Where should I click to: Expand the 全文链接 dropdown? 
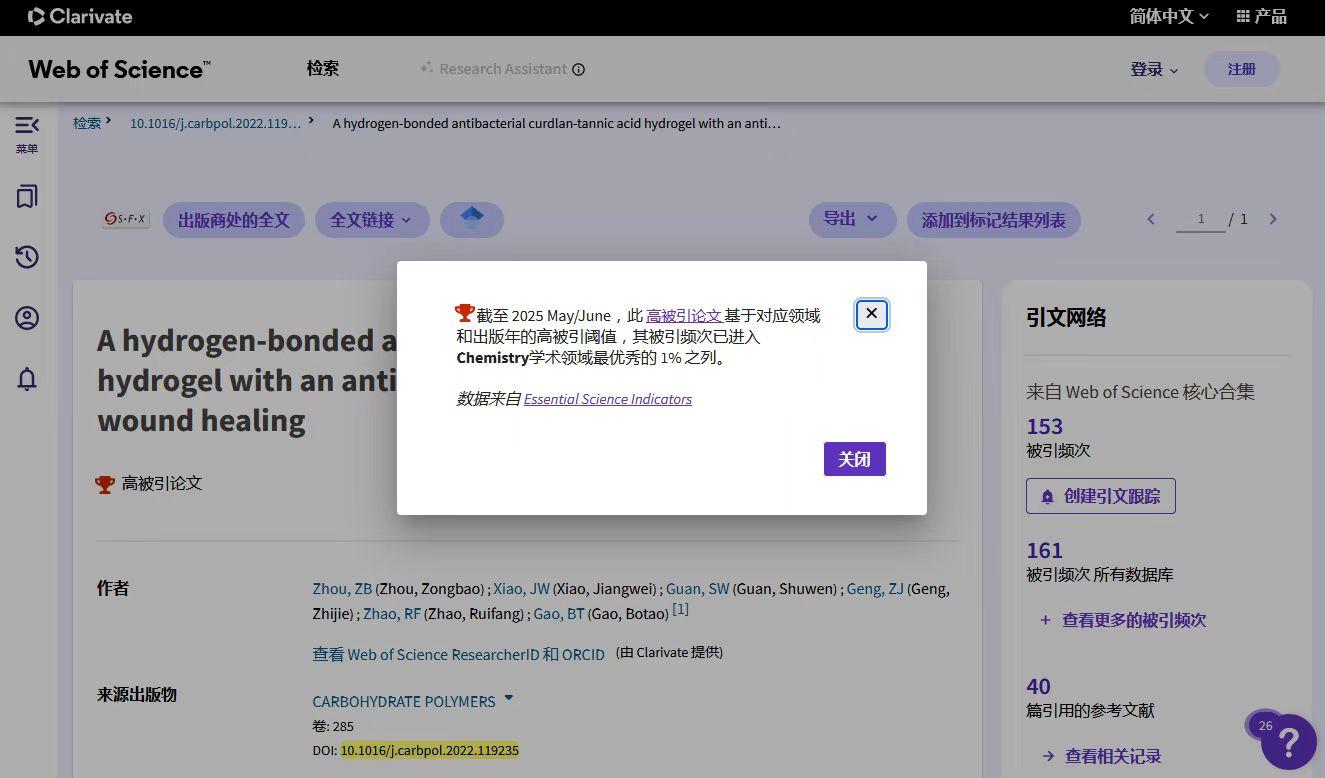[x=371, y=219]
